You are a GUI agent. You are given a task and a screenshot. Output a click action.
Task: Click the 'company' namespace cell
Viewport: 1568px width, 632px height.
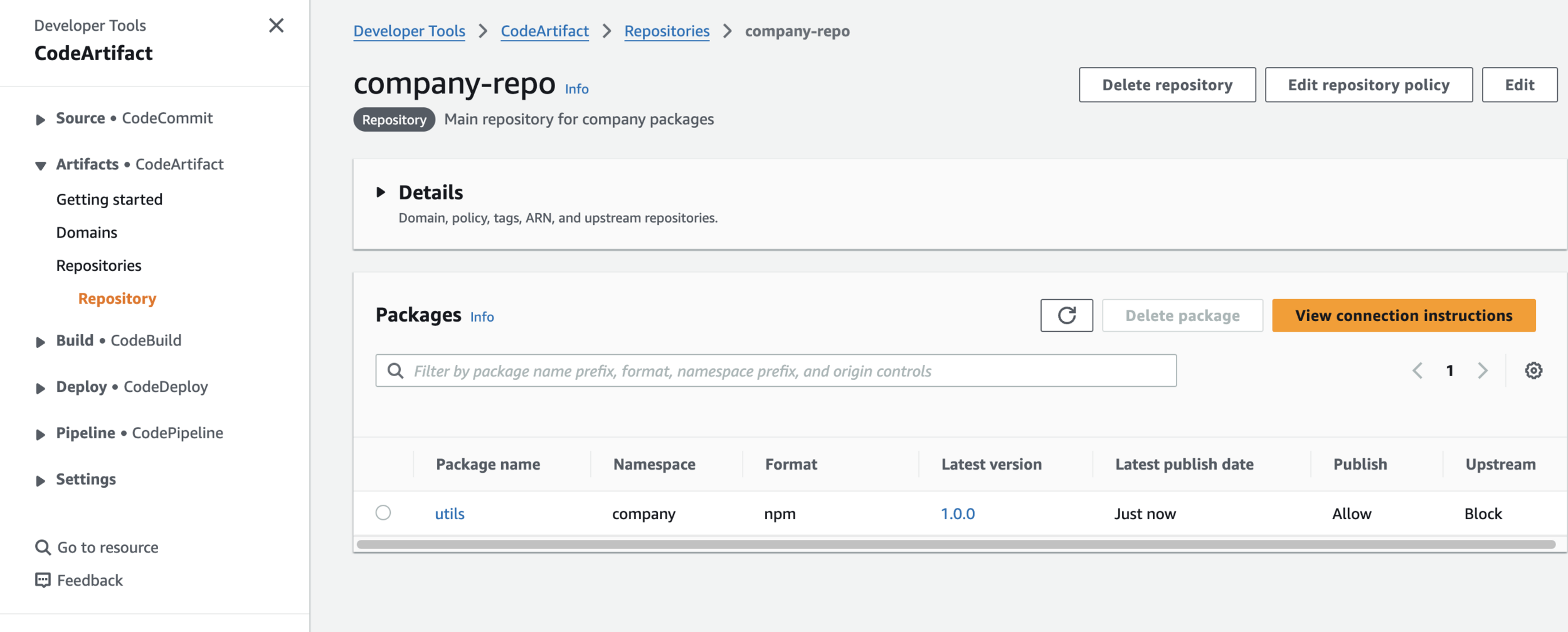click(644, 514)
